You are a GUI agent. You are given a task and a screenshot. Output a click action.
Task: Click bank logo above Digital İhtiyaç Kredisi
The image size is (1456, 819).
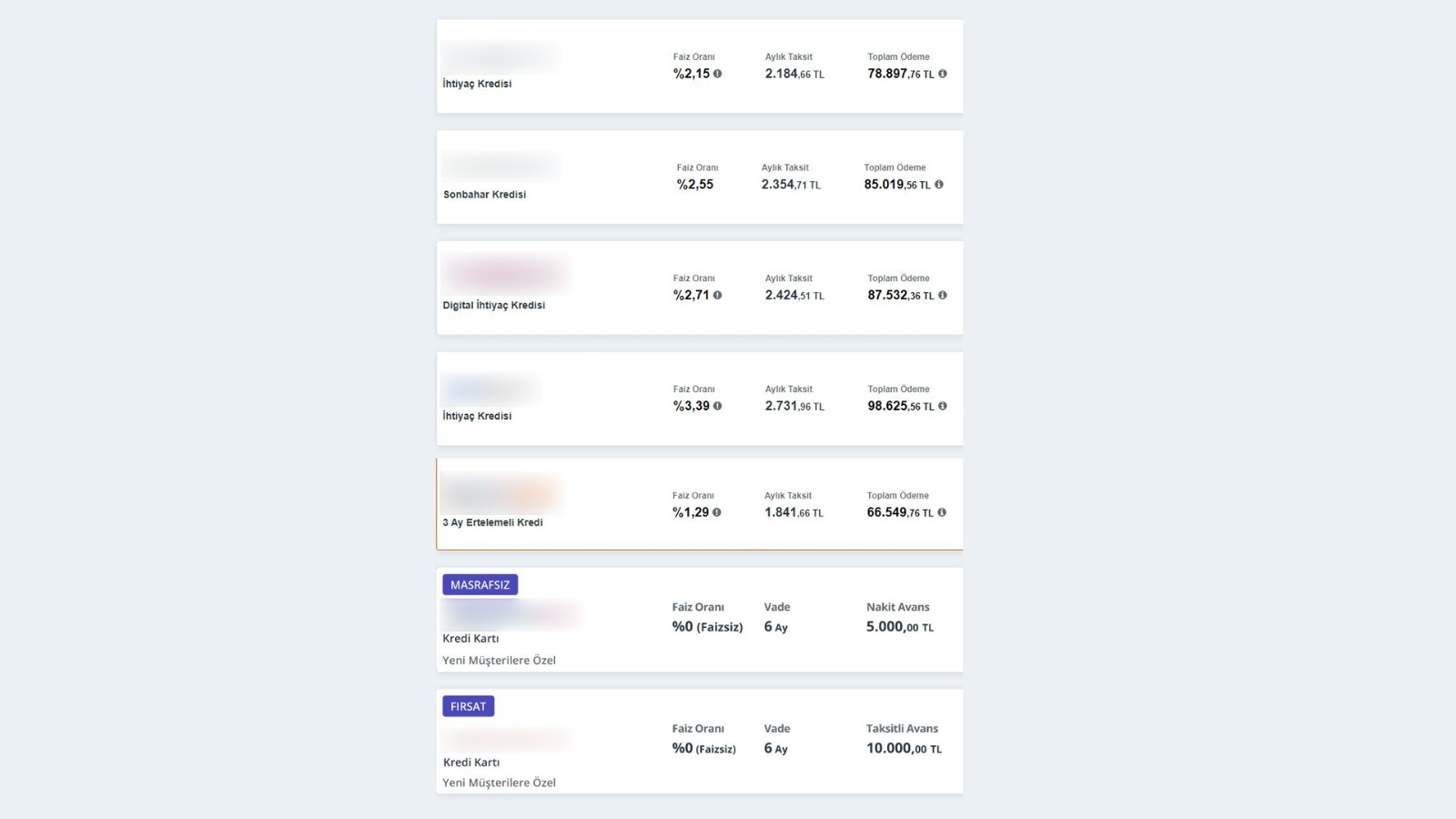point(506,275)
